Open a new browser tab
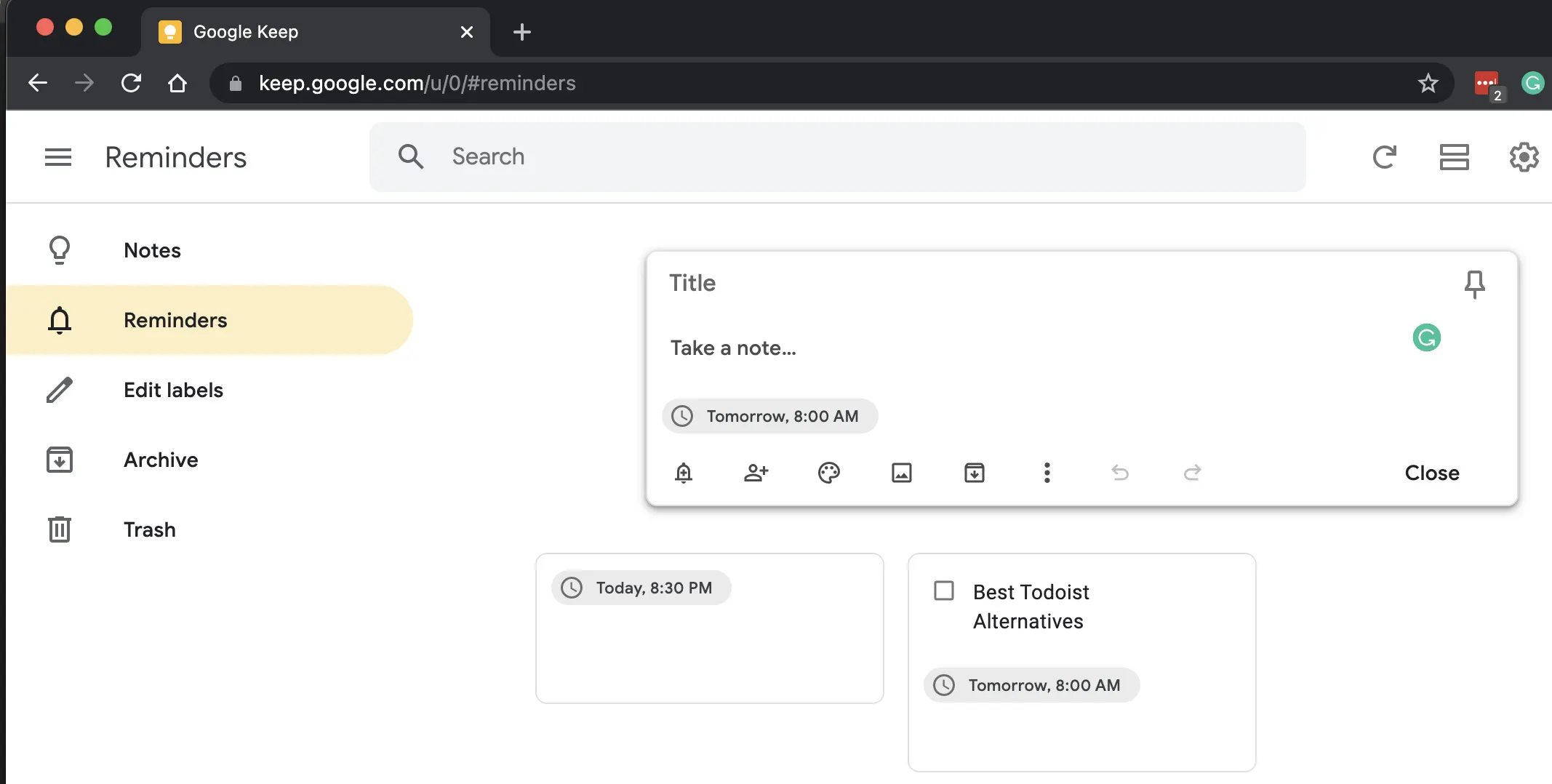Screen dimensions: 1552x784 click(521, 32)
